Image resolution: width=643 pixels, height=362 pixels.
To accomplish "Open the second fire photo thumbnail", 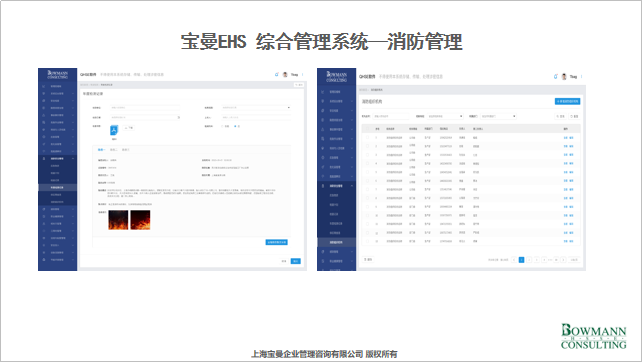I will (x=140, y=220).
